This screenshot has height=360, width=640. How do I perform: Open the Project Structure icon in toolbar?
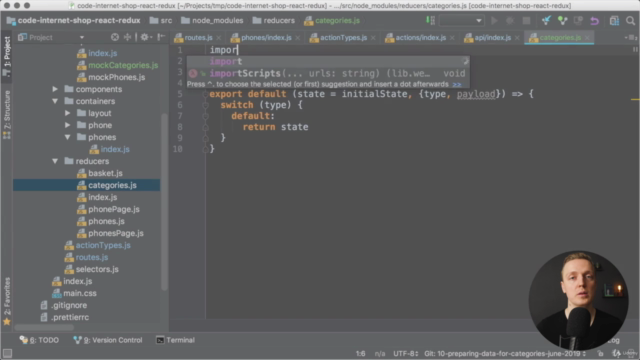(x=614, y=20)
